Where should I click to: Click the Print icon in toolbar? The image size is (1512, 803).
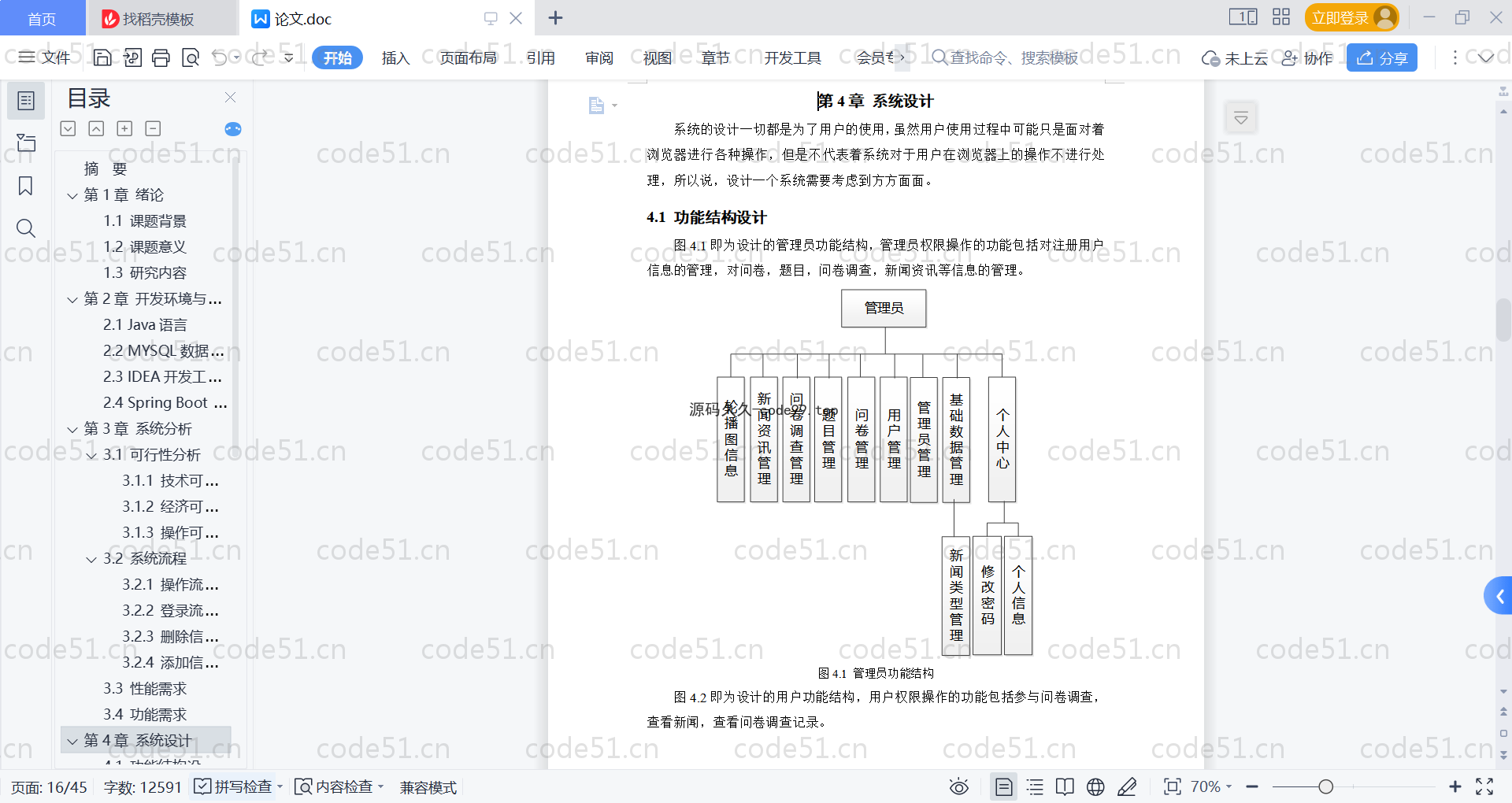161,57
